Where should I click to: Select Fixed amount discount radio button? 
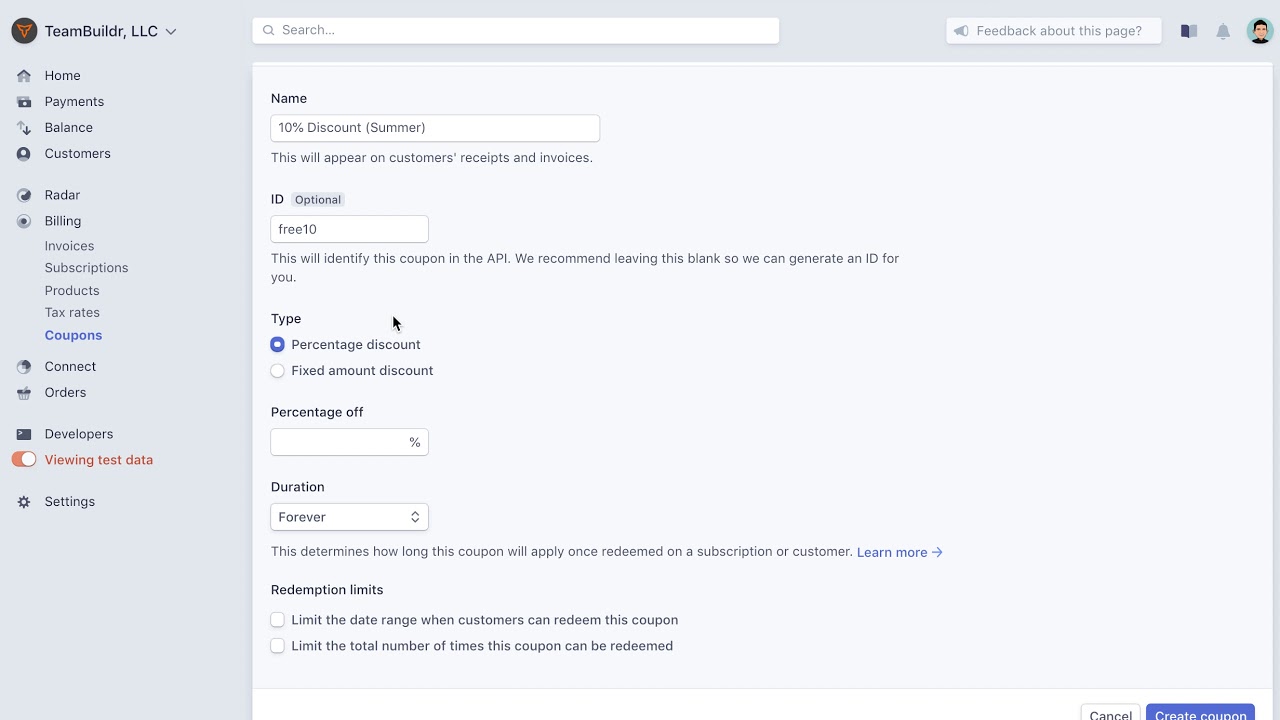click(x=277, y=371)
